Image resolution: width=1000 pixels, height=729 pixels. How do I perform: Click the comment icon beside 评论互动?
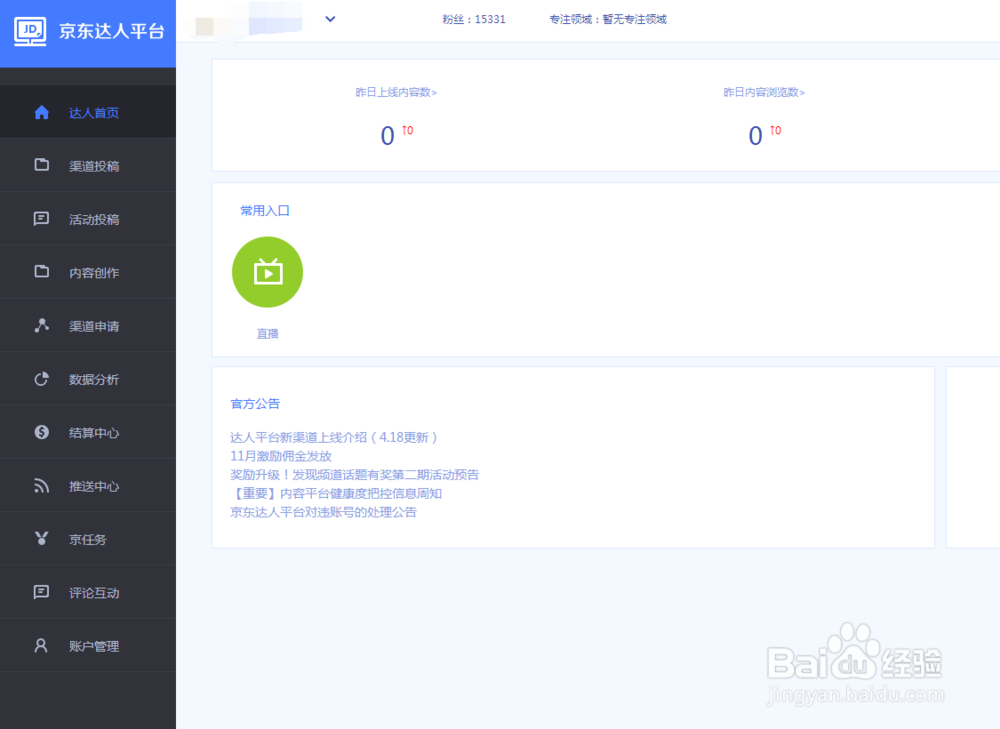41,592
